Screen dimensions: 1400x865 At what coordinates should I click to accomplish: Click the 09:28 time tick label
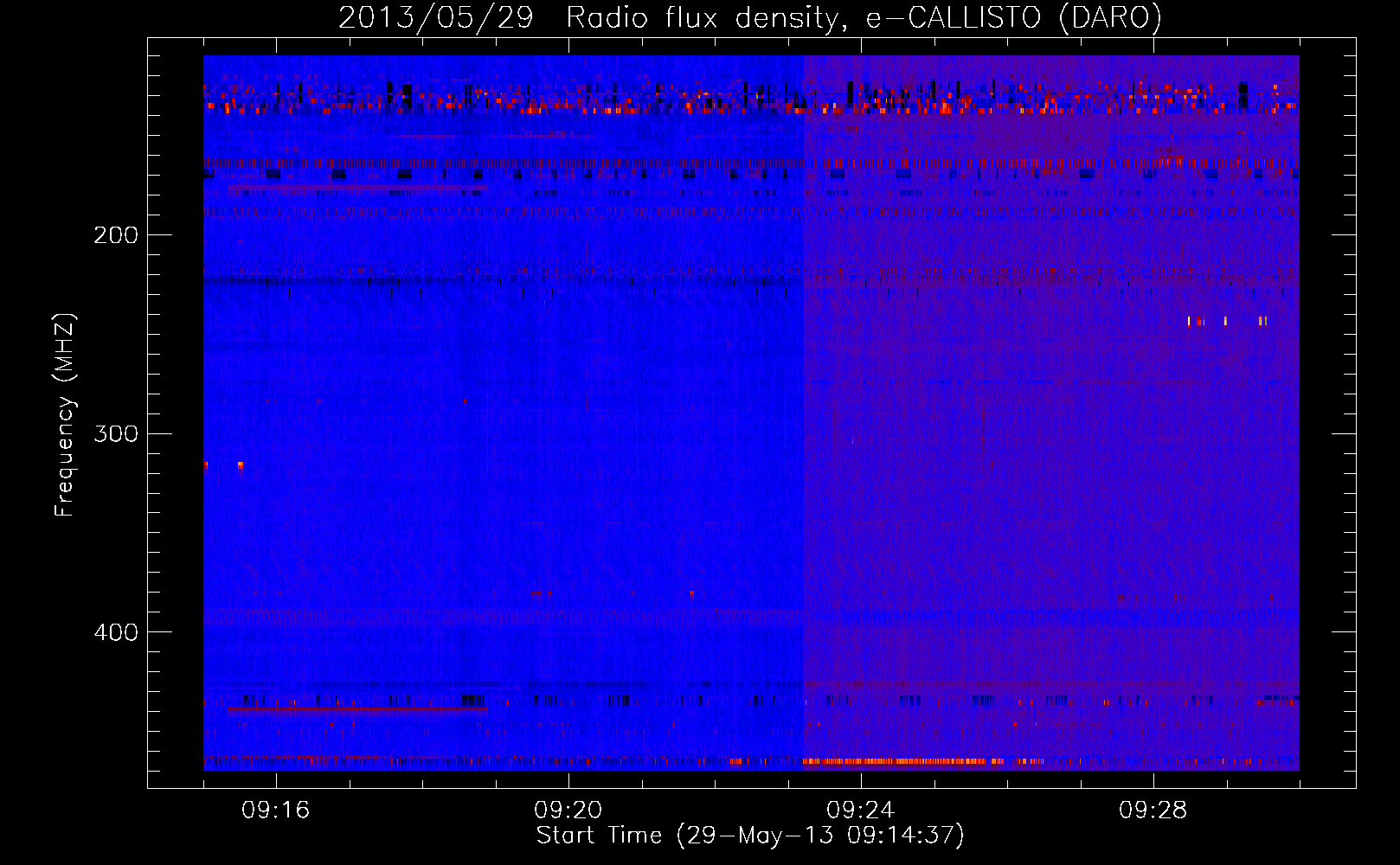[1153, 811]
